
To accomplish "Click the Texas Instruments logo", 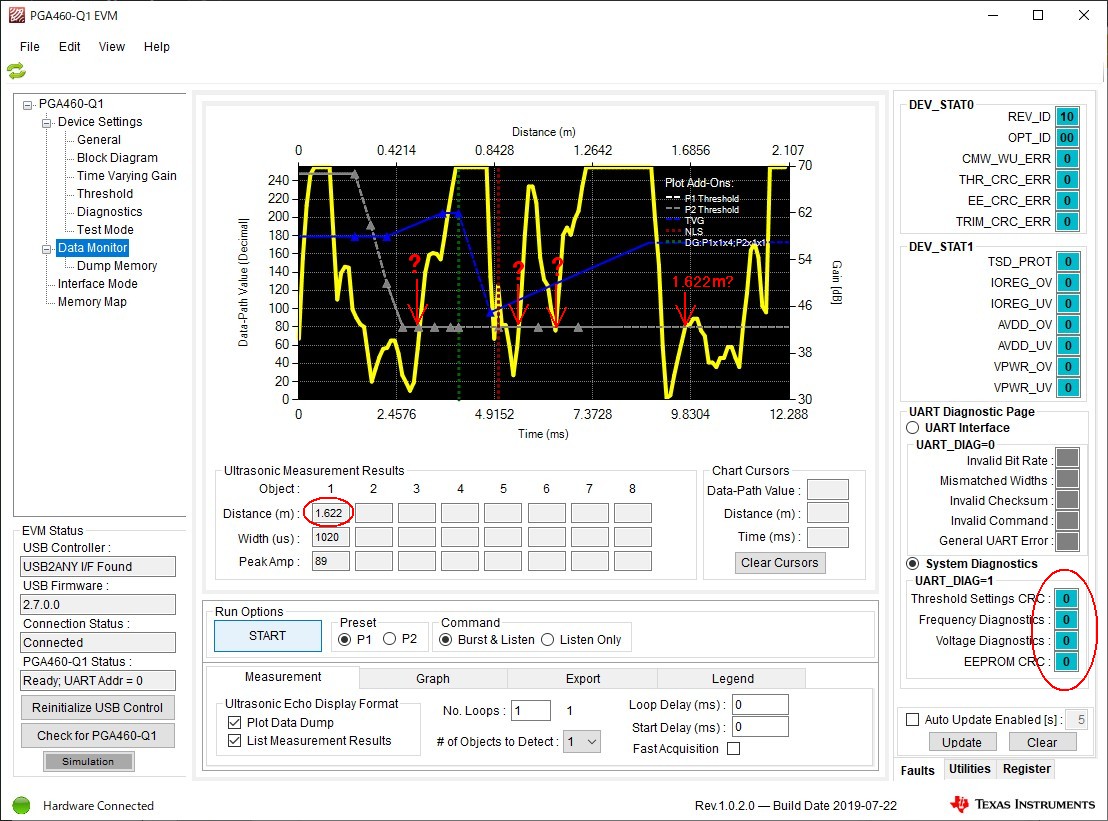I will [1022, 804].
